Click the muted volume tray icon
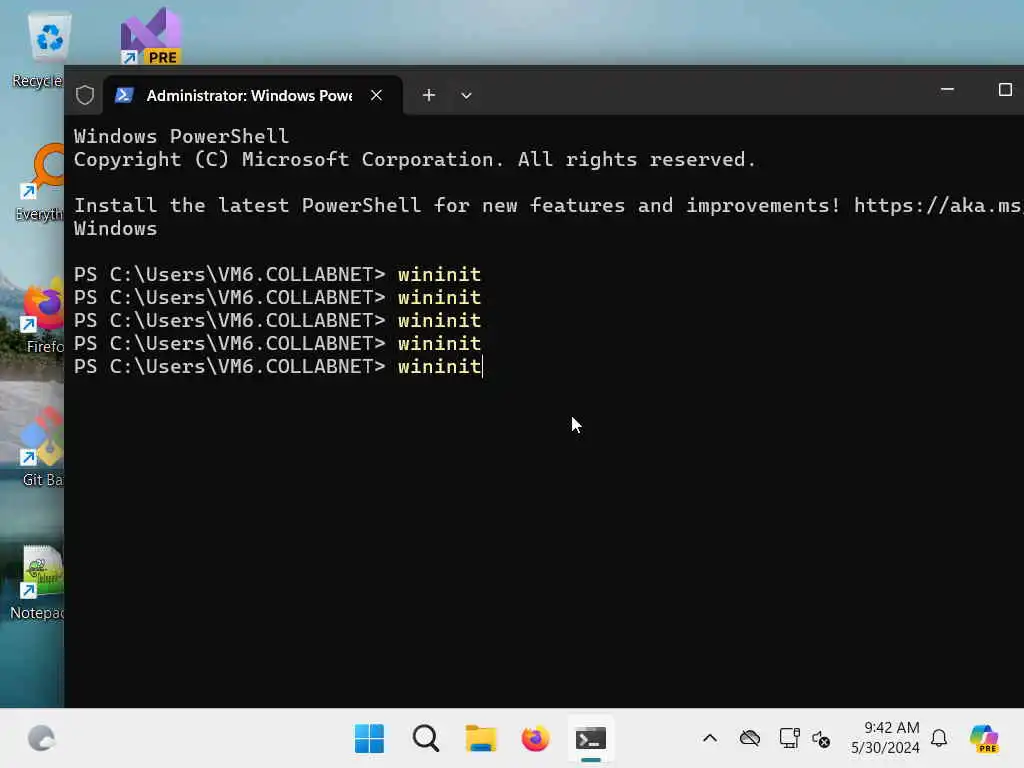The image size is (1024, 768). tap(821, 739)
